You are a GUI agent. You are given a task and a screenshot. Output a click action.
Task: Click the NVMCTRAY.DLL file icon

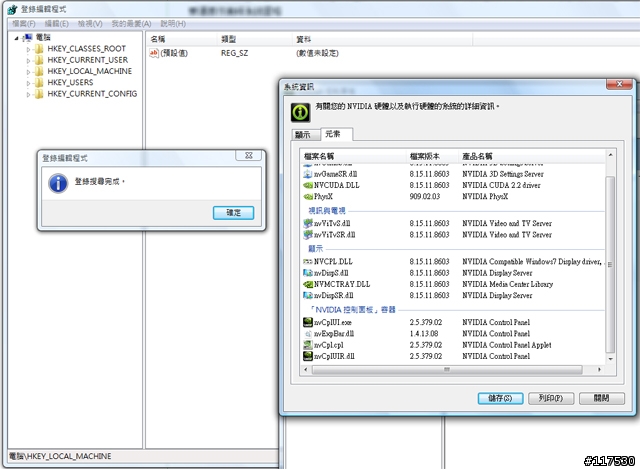coord(308,285)
